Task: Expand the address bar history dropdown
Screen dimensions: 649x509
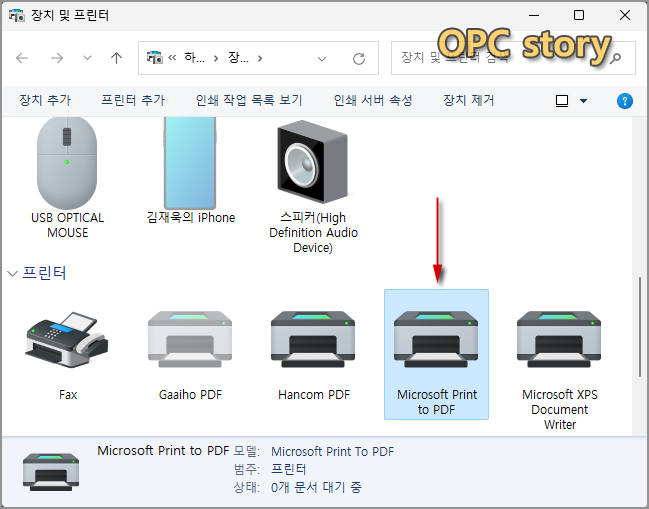Action: coord(322,59)
